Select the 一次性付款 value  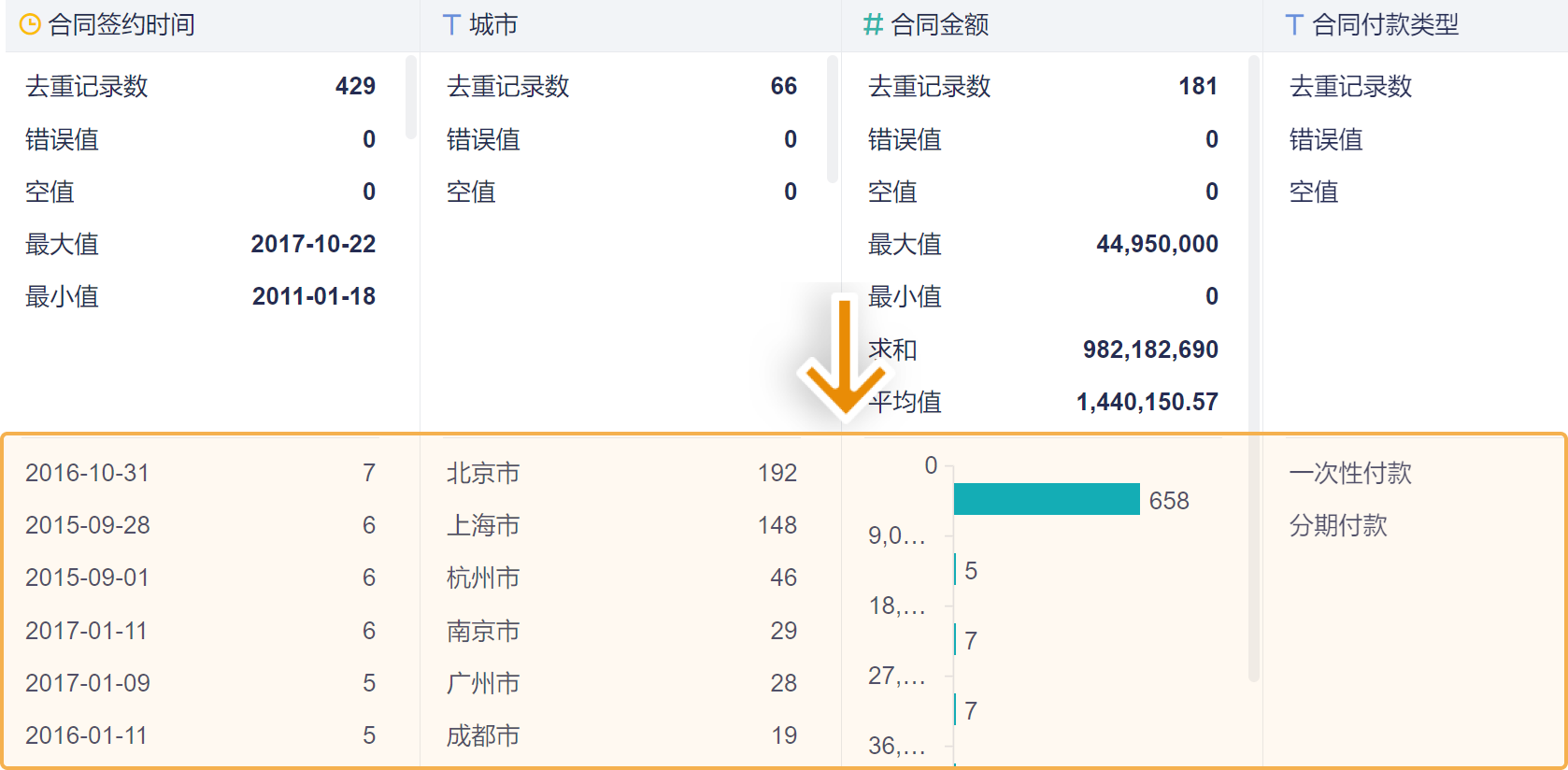pos(1350,473)
